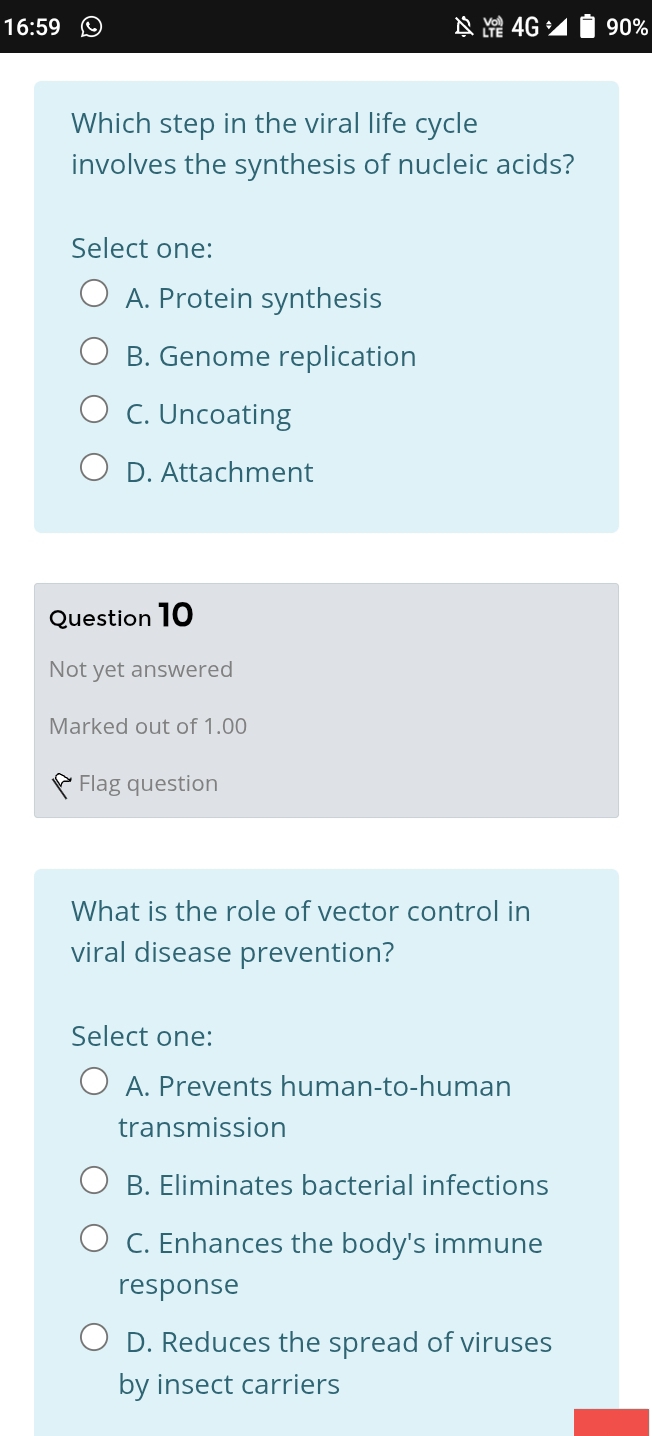Tap the WhatsApp notification icon
Screen dimensions: 652x1436
(91, 27)
